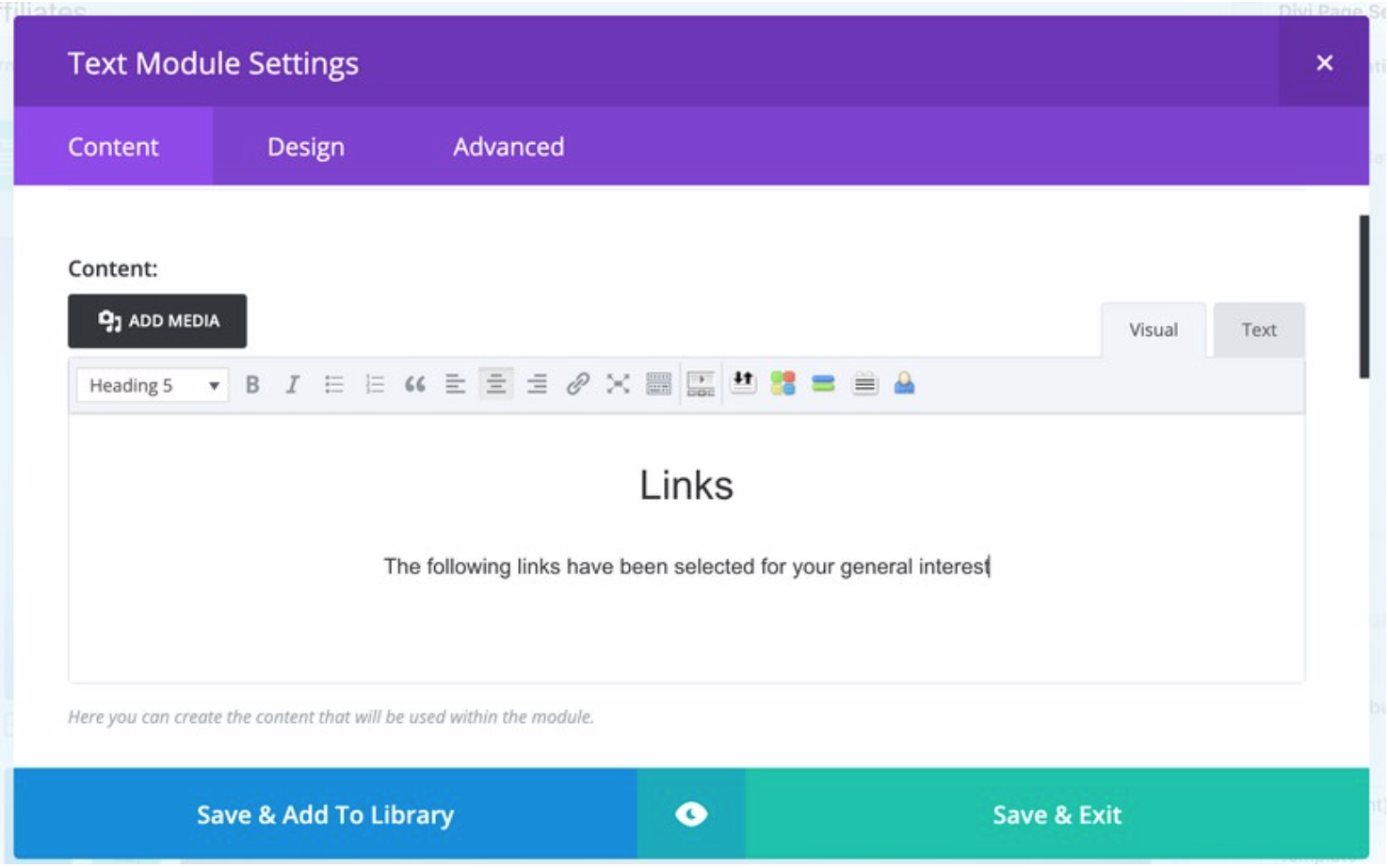The width and height of the screenshot is (1388, 868).
Task: Toggle bold formatting in the editor
Action: click(x=252, y=384)
